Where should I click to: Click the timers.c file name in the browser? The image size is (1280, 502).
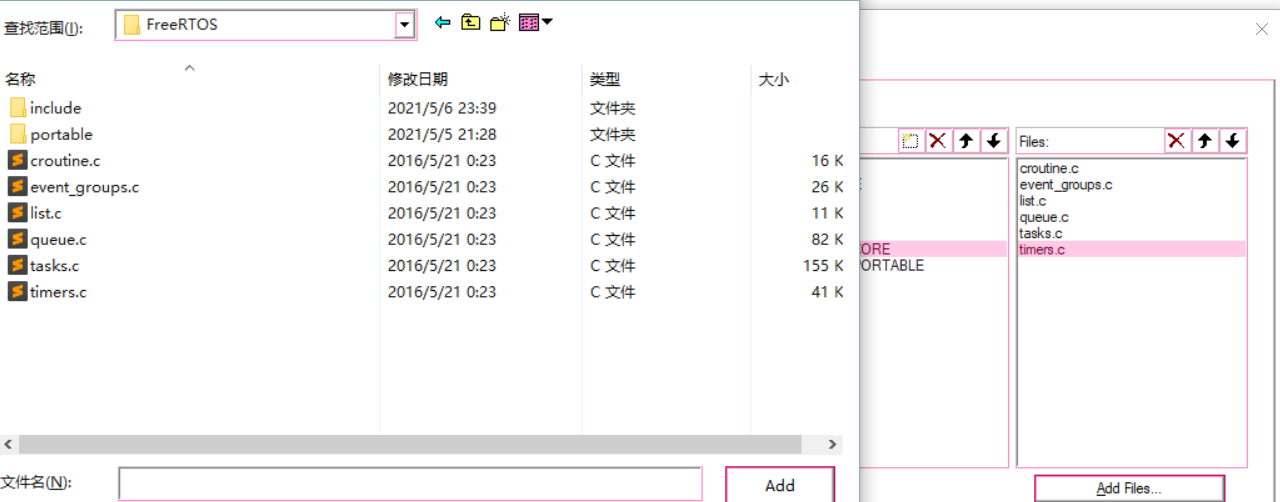pyautogui.click(x=58, y=291)
